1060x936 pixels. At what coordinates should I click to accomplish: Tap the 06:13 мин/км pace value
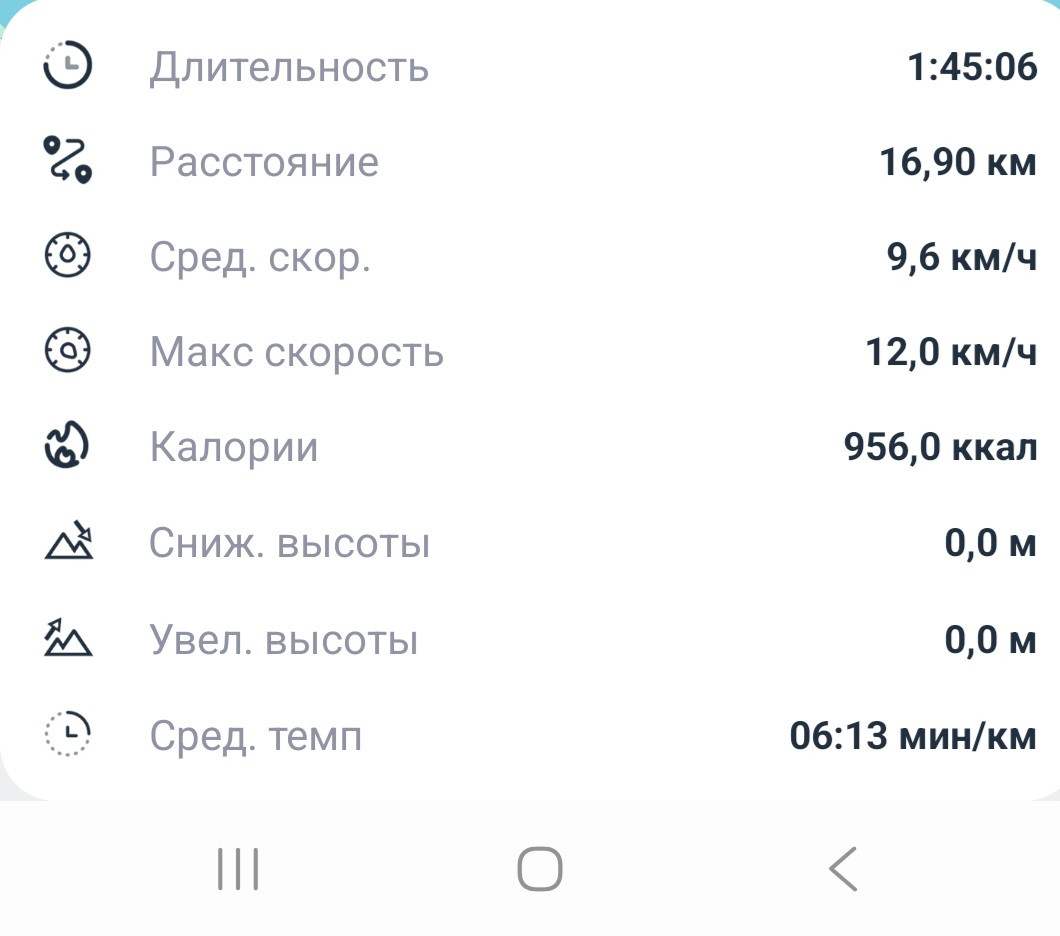pos(913,736)
